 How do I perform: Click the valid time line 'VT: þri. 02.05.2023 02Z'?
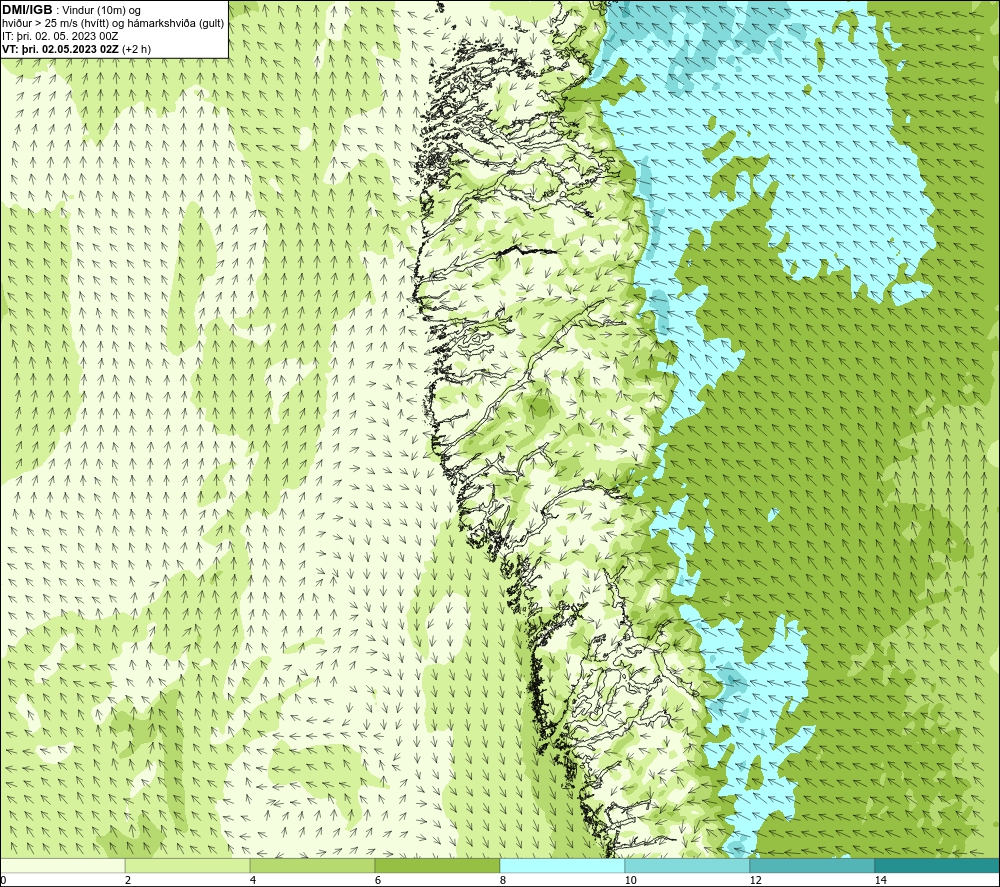coord(61,49)
